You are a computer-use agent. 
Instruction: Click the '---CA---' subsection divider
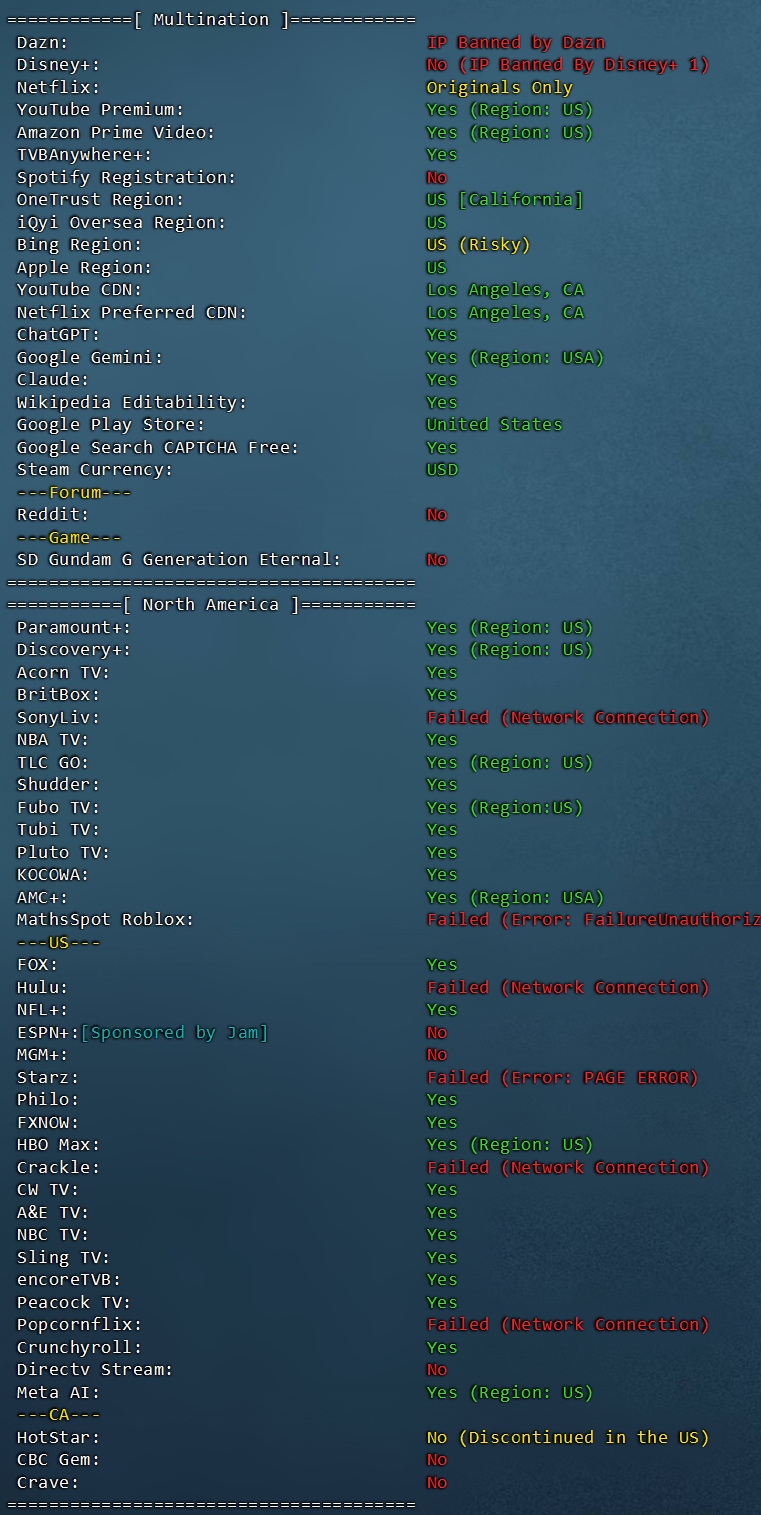pyautogui.click(x=58, y=1415)
